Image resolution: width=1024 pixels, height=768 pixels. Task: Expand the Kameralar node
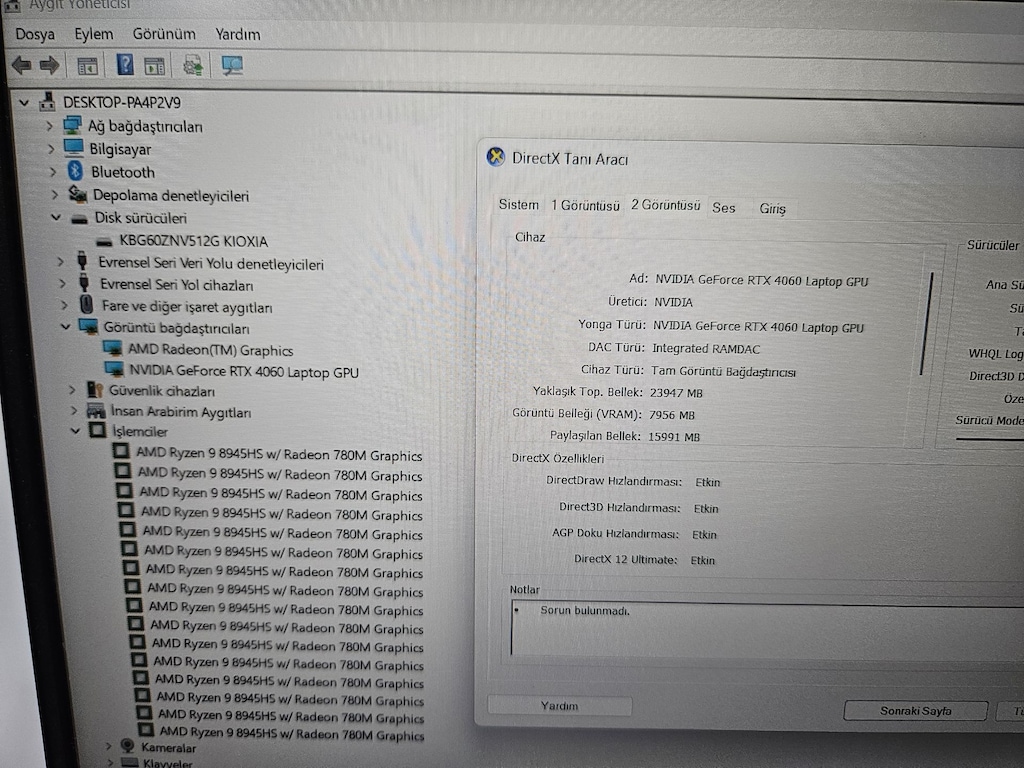pyautogui.click(x=108, y=746)
